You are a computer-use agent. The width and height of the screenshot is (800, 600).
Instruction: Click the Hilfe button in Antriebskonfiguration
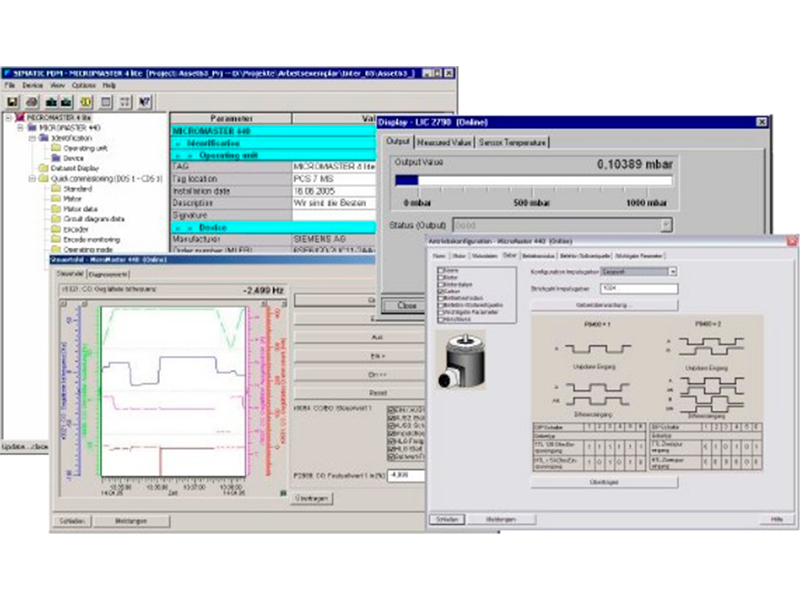[x=777, y=519]
